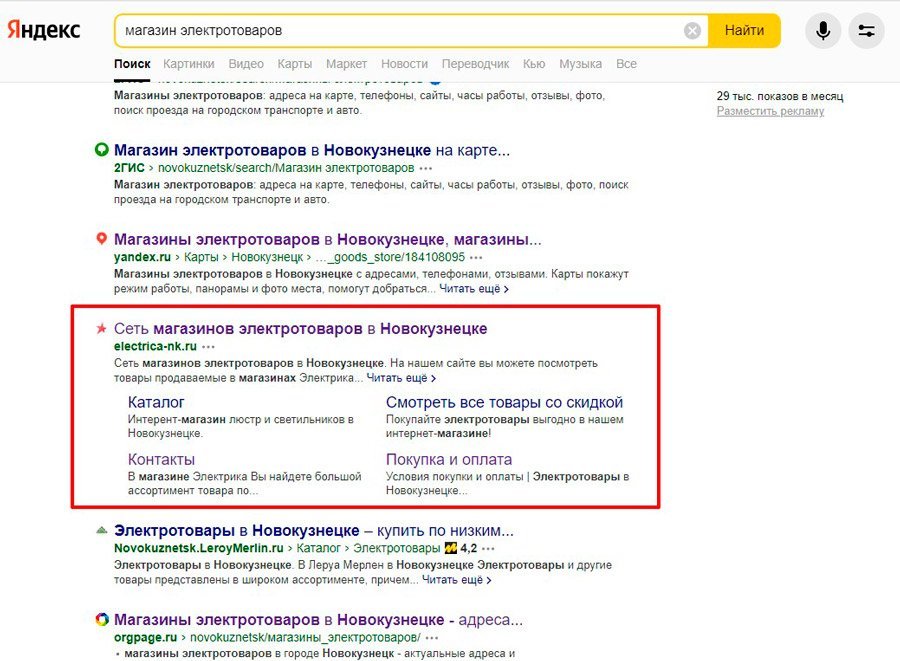Click Novokuznetsk.LeroyMerlin.ru URL link
Screen dimensions: 900x661
click(199, 549)
